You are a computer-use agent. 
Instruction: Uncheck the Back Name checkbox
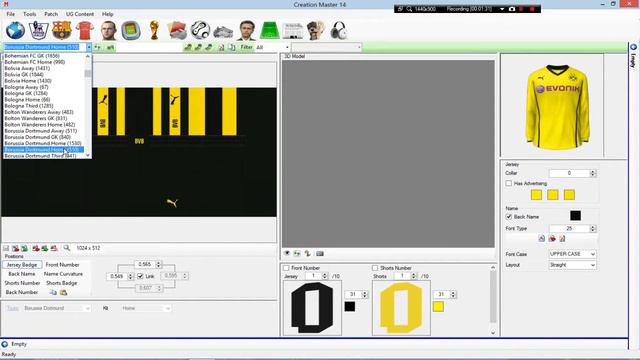509,217
